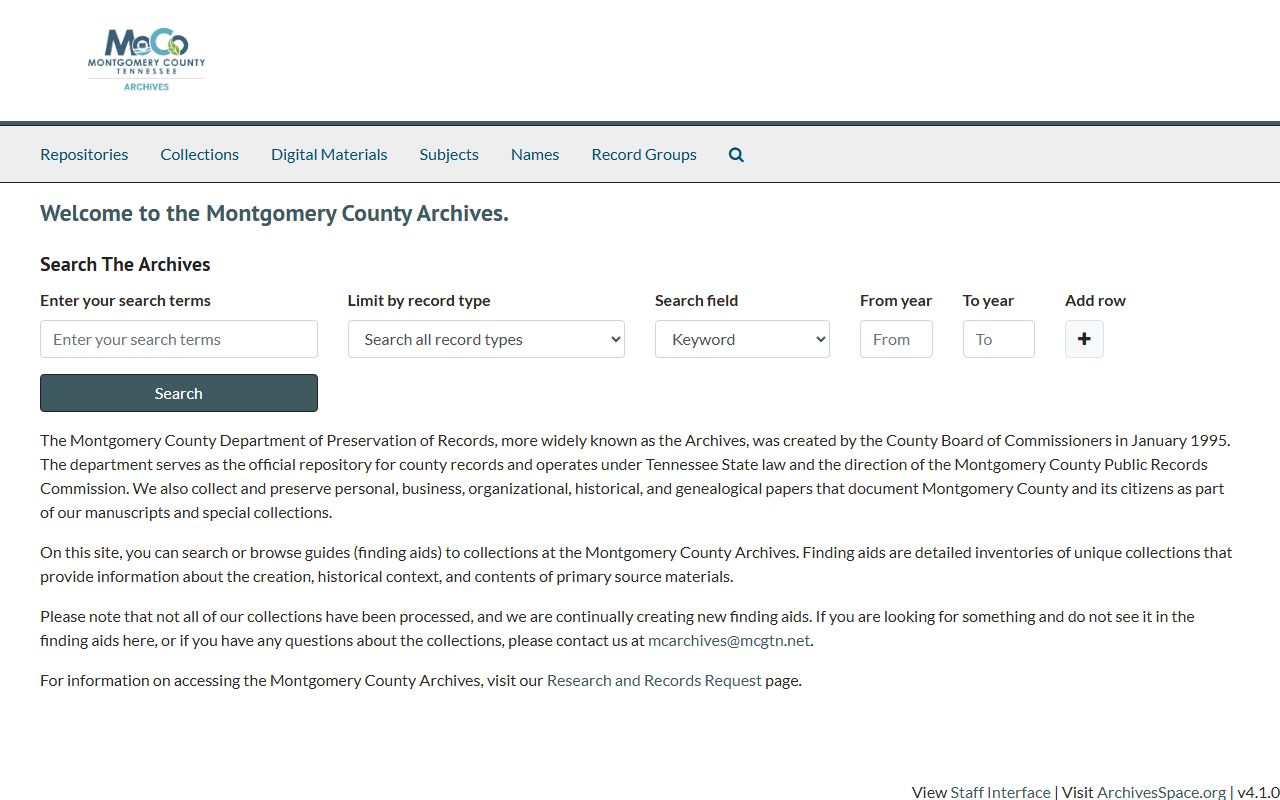Screen dimensions: 1280x800
Task: Click the magnifying glass search icon in navbar
Action: (x=736, y=155)
